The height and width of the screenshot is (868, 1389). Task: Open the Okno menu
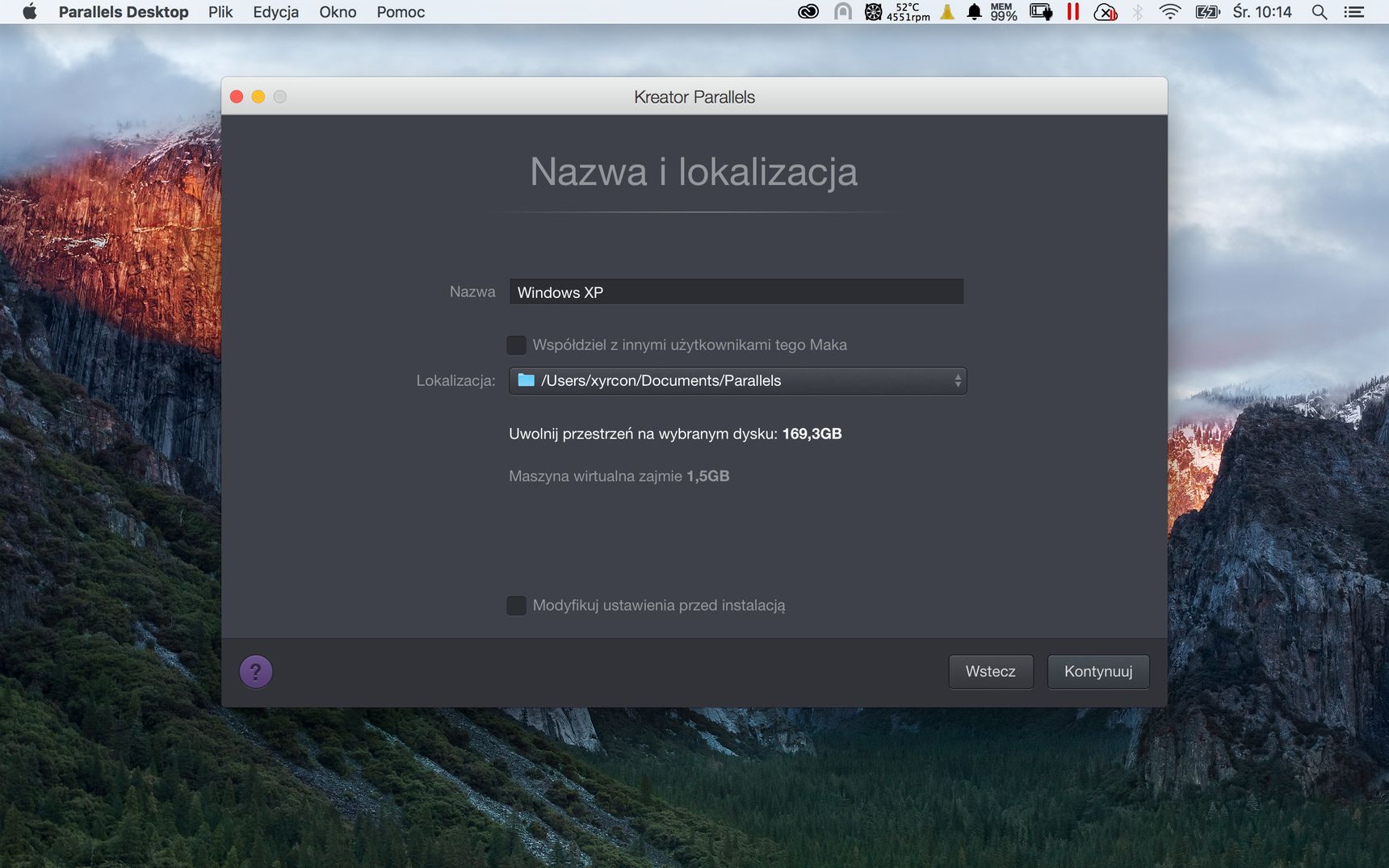point(338,12)
